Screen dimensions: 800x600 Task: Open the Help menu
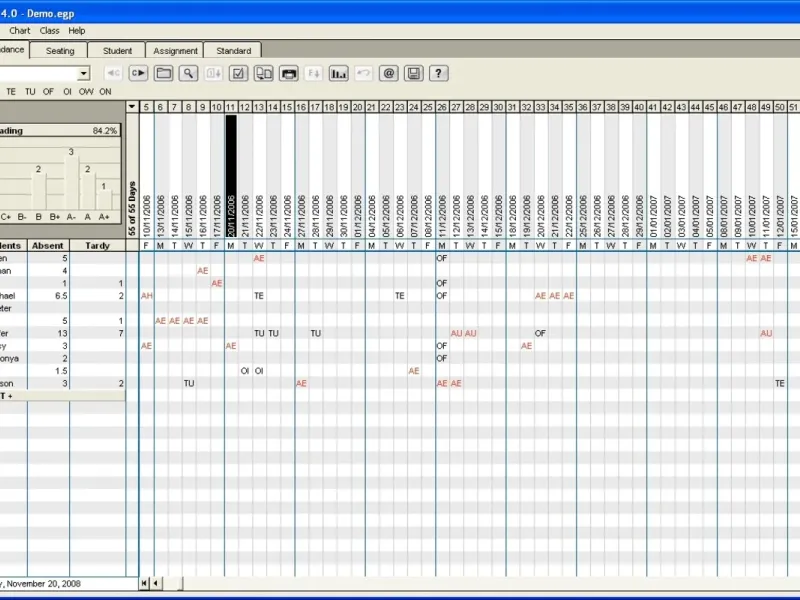(77, 31)
